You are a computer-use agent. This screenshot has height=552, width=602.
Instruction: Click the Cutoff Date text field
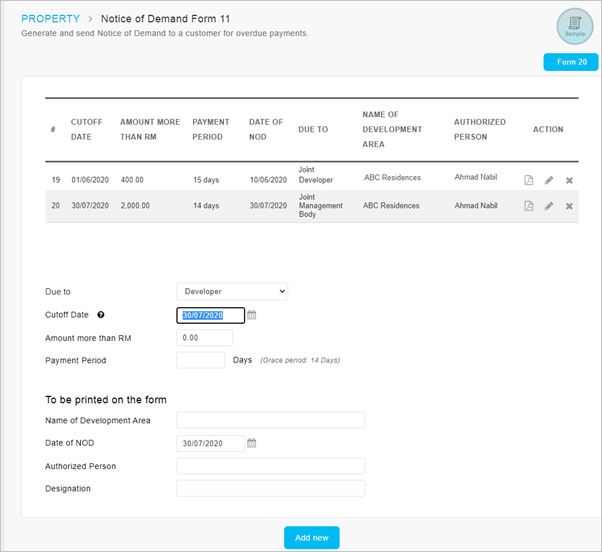[x=210, y=315]
